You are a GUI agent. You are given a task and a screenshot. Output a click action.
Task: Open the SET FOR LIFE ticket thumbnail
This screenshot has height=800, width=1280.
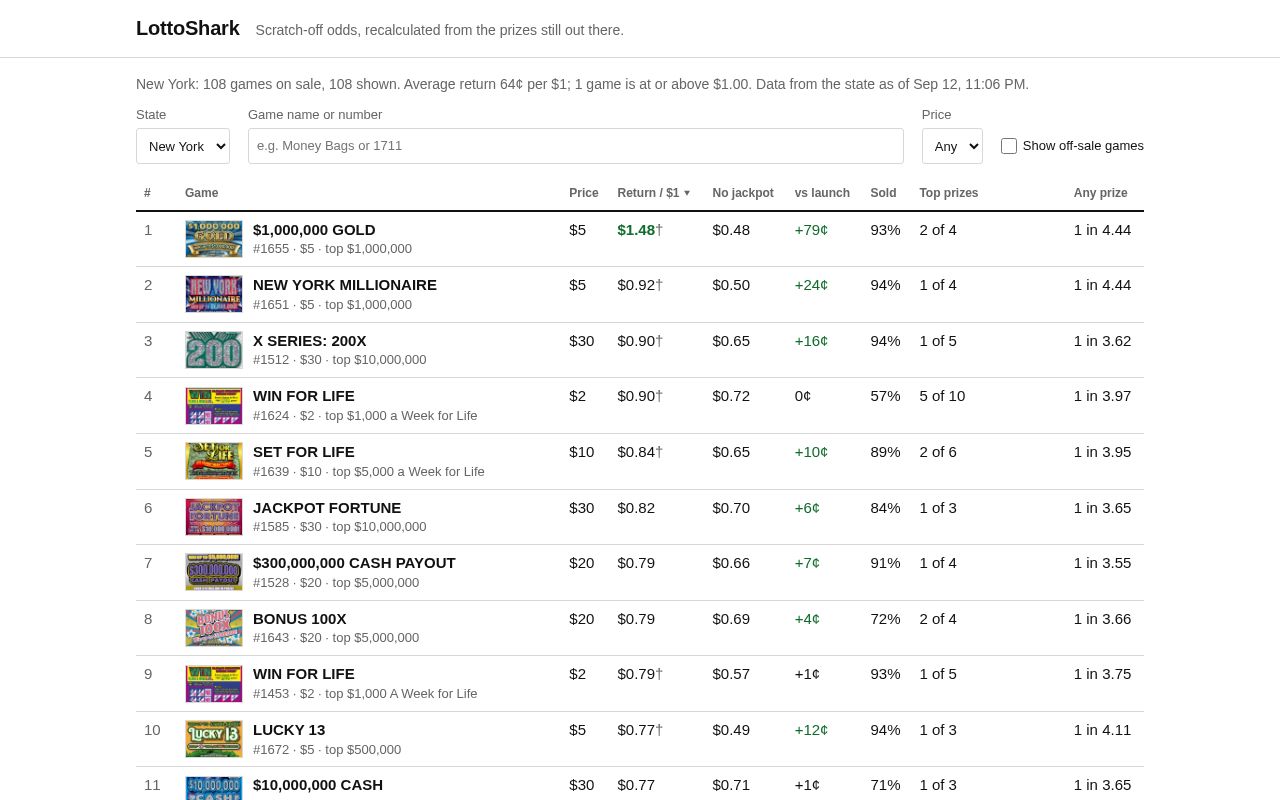(x=214, y=461)
